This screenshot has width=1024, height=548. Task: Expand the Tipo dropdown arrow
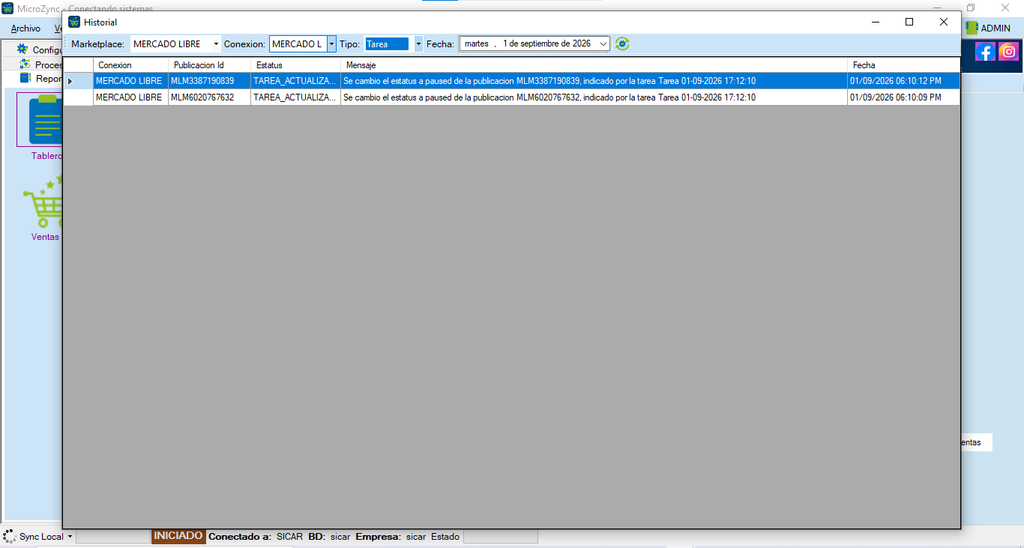click(x=419, y=44)
